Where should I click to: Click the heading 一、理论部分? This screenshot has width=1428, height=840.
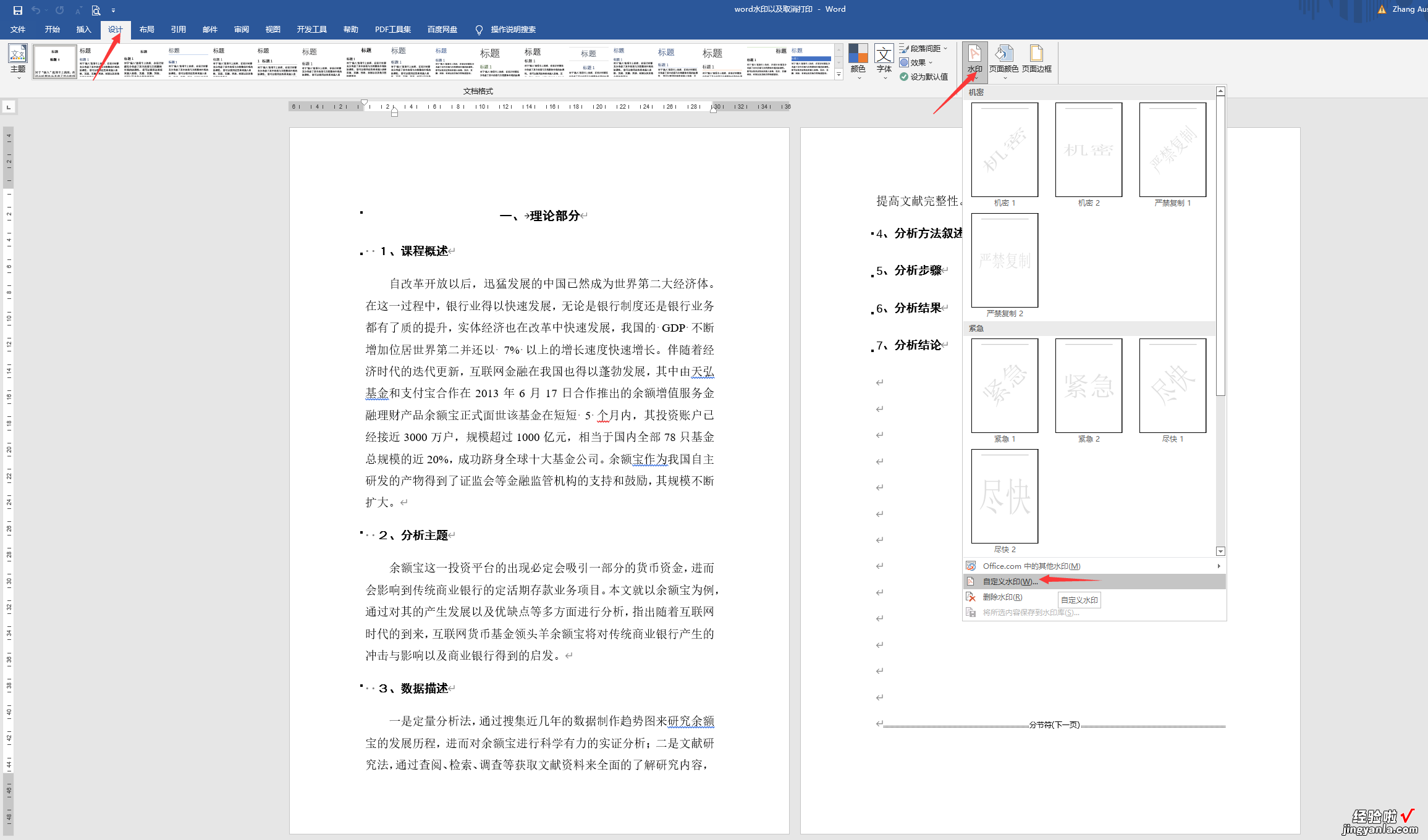(x=539, y=216)
